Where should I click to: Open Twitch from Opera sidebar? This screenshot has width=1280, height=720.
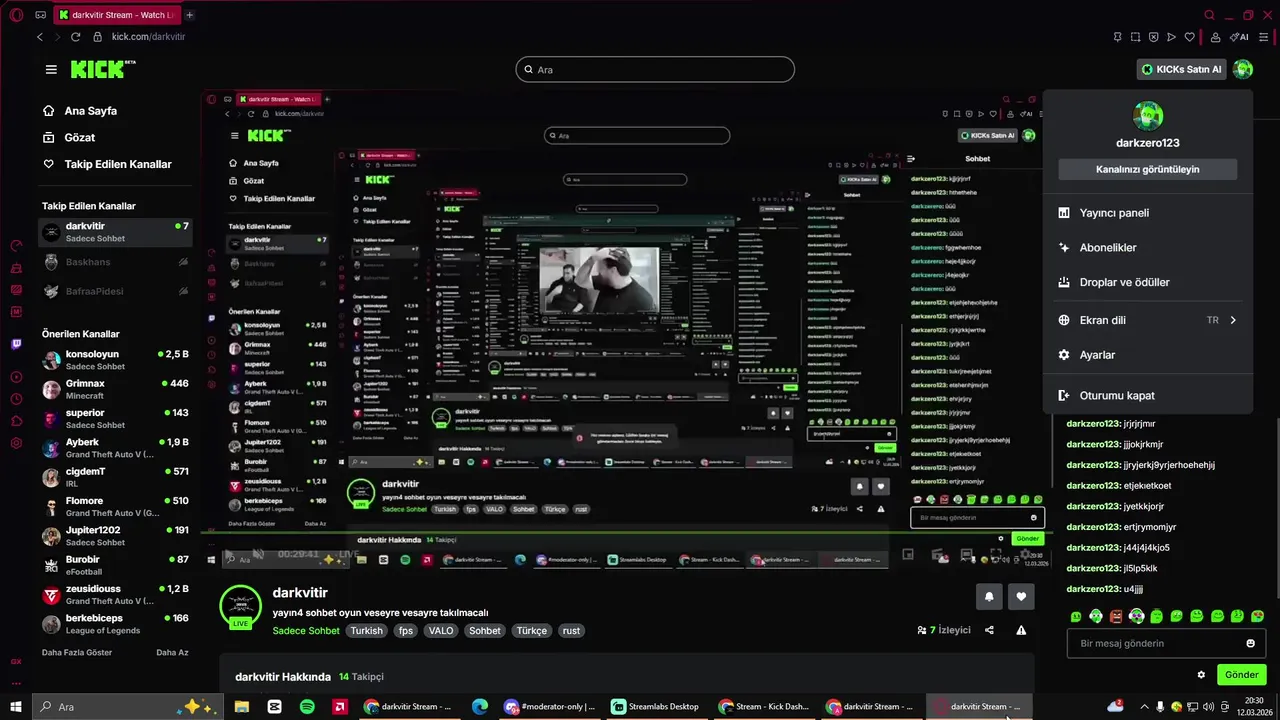[16, 344]
